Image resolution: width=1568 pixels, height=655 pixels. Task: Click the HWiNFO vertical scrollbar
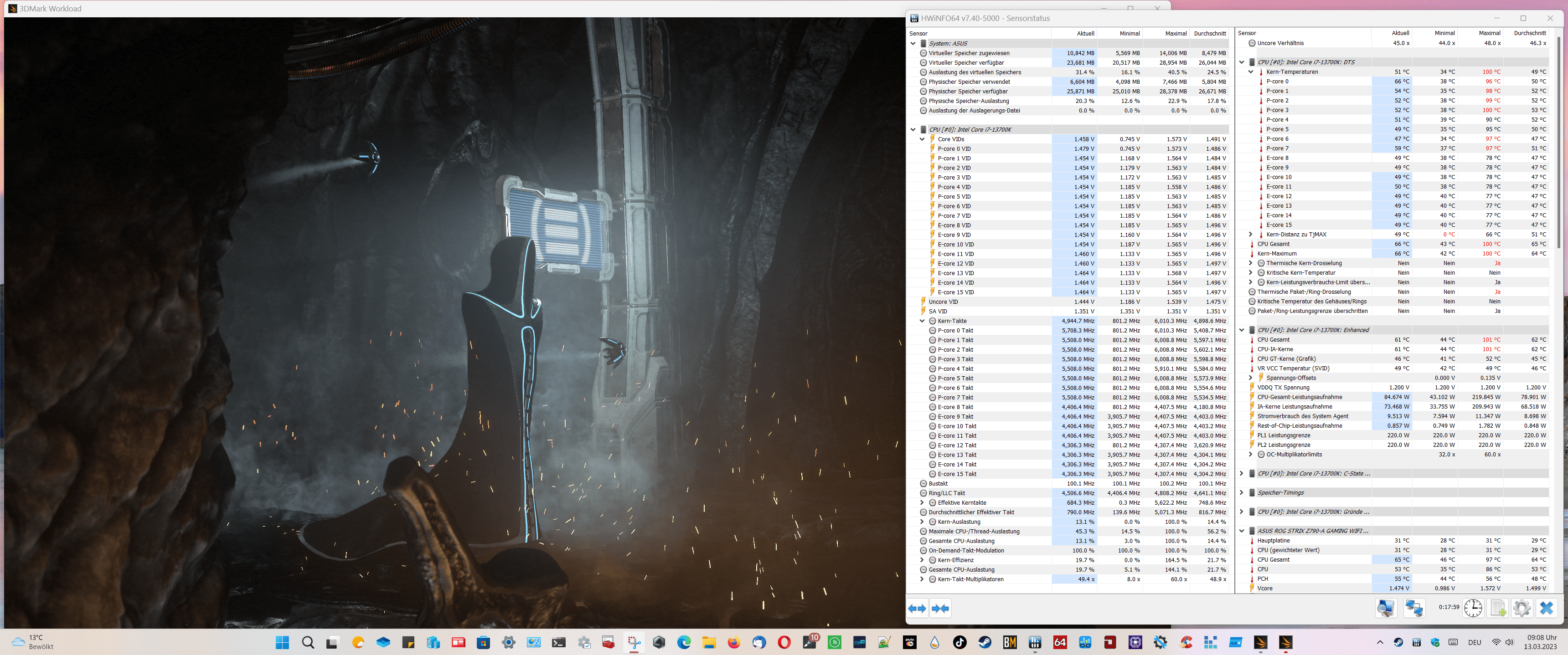[x=1558, y=141]
